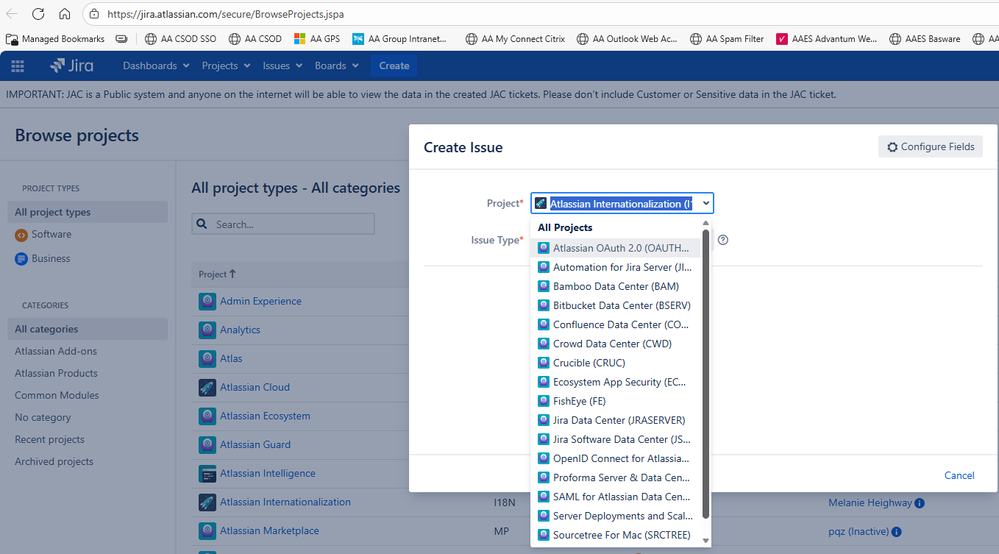The image size is (999, 554).
Task: Click the Project field text input
Action: pos(621,204)
